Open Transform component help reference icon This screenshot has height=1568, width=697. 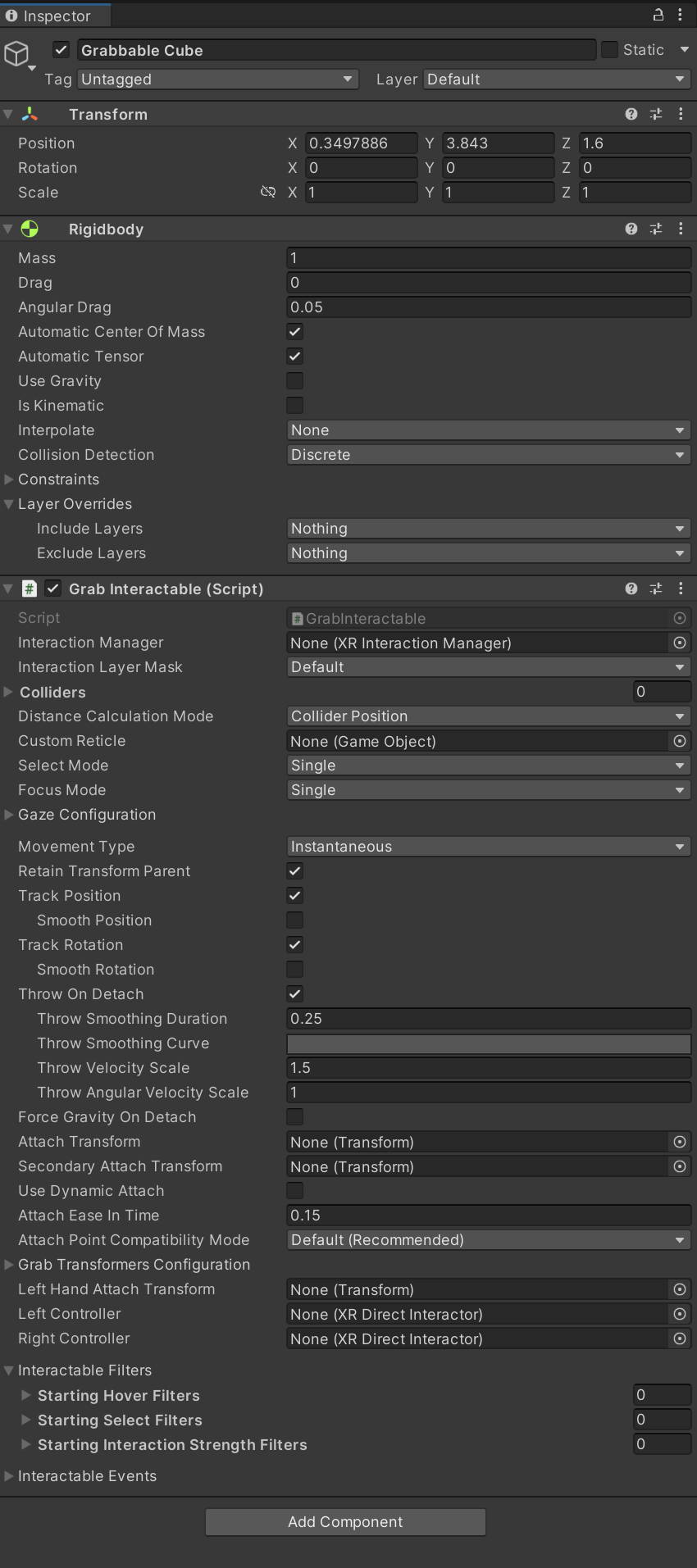631,114
